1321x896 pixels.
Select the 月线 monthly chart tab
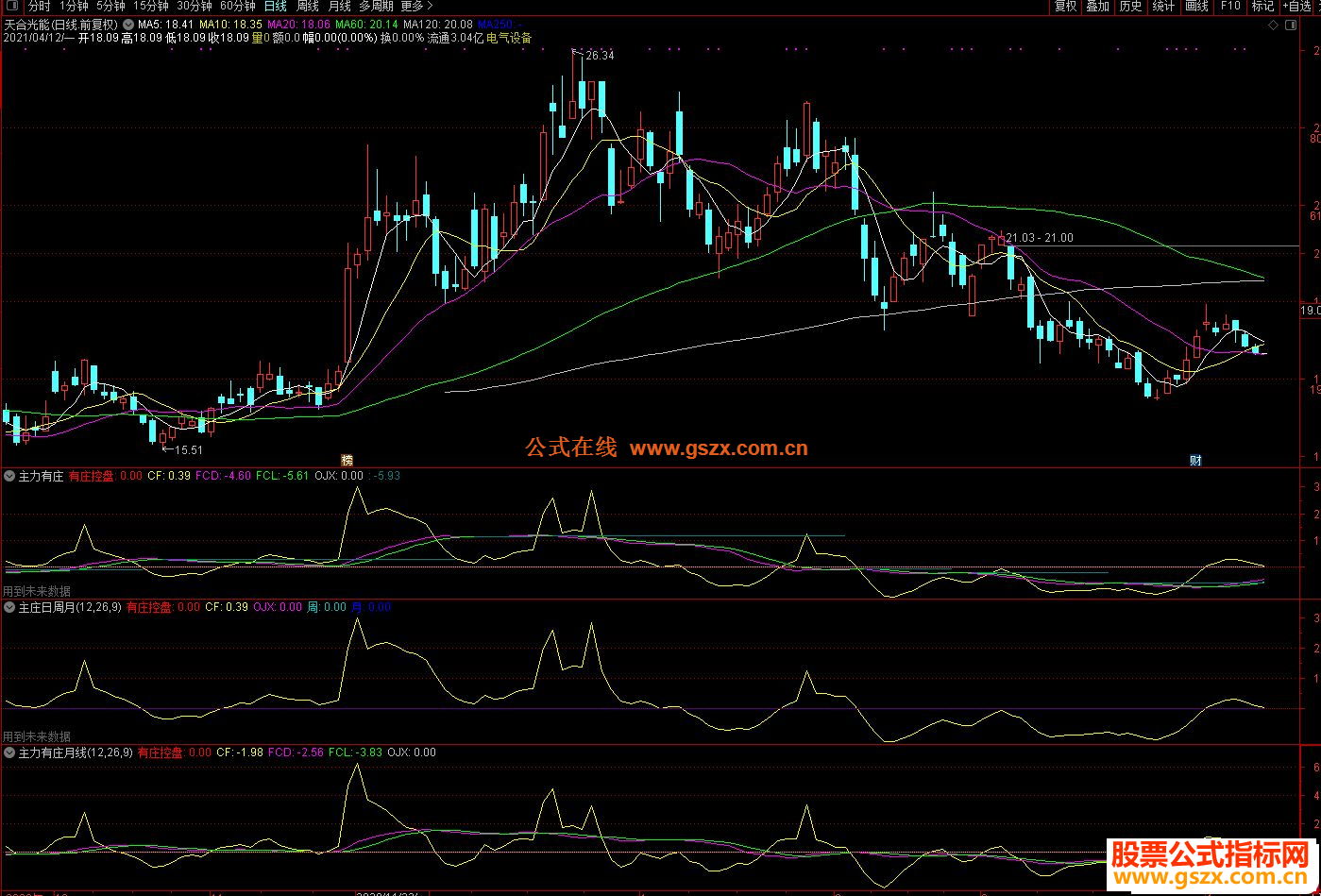339,6
